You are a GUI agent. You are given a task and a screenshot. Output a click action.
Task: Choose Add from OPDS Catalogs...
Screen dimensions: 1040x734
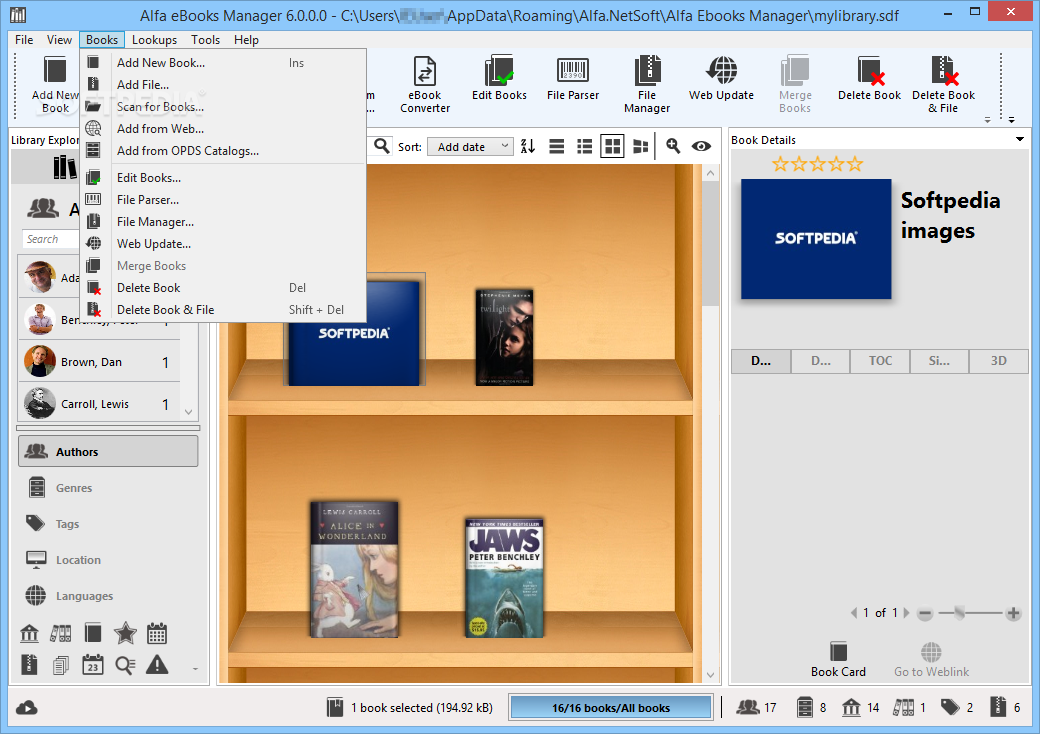(223, 151)
